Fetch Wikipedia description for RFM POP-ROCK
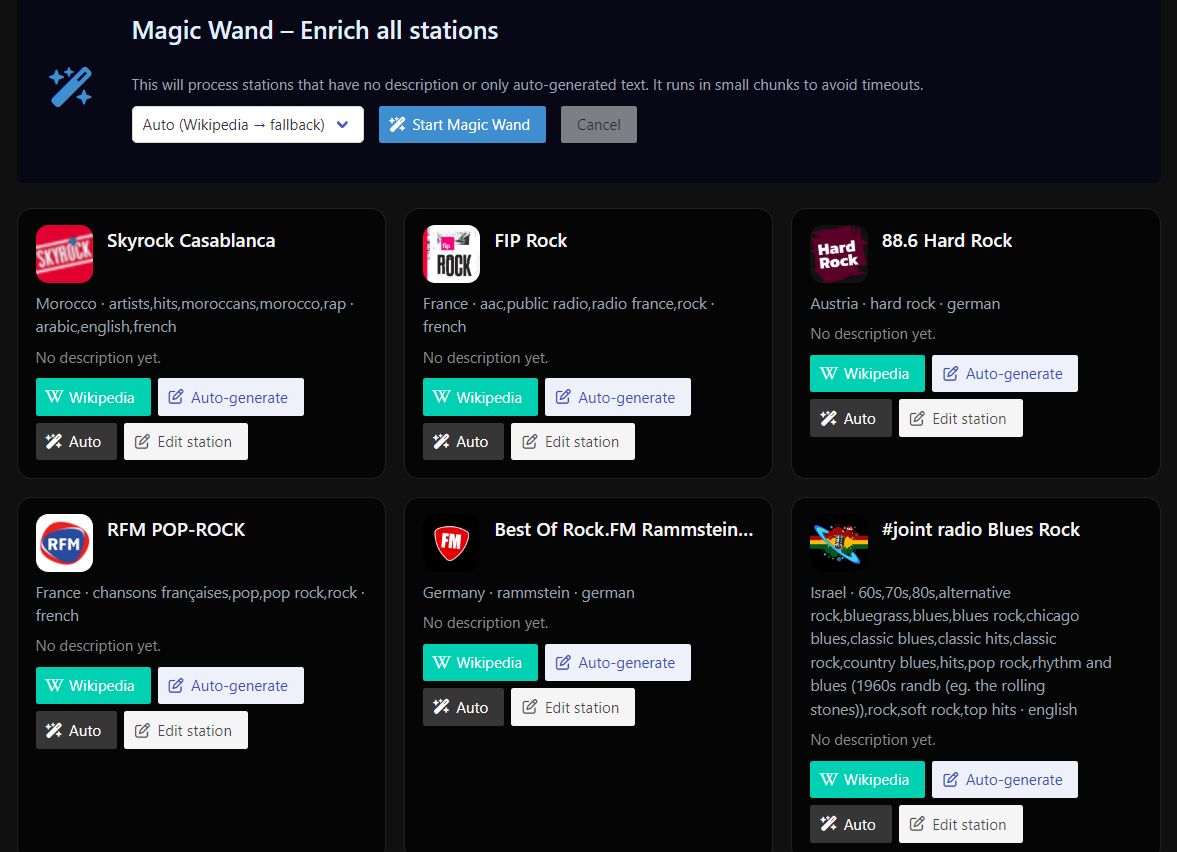 click(93, 685)
